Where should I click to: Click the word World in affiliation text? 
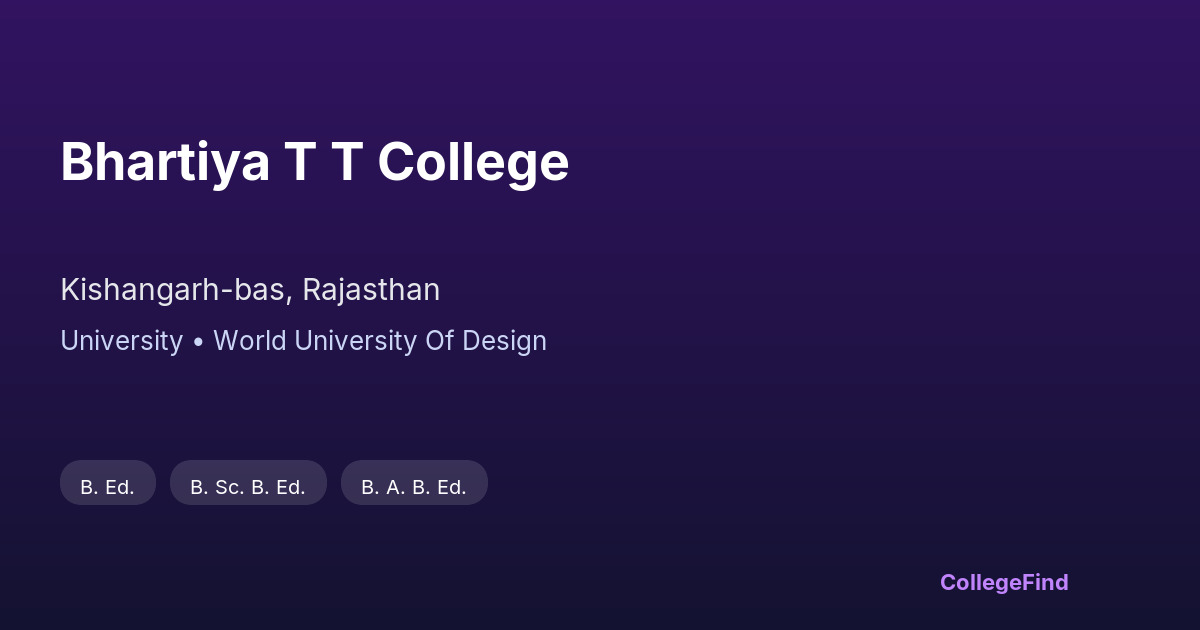click(250, 341)
